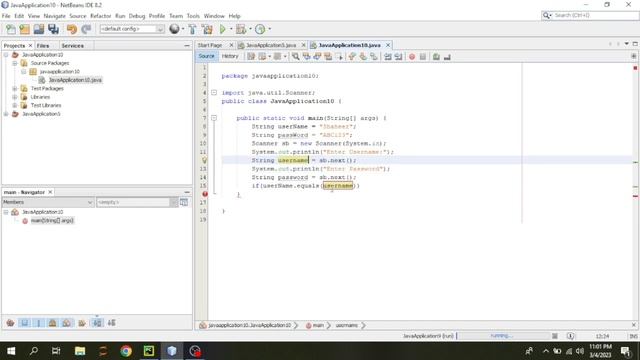Click the Debug Project toolbar icon
Viewport: 640px width, 360px height.
click(x=241, y=29)
